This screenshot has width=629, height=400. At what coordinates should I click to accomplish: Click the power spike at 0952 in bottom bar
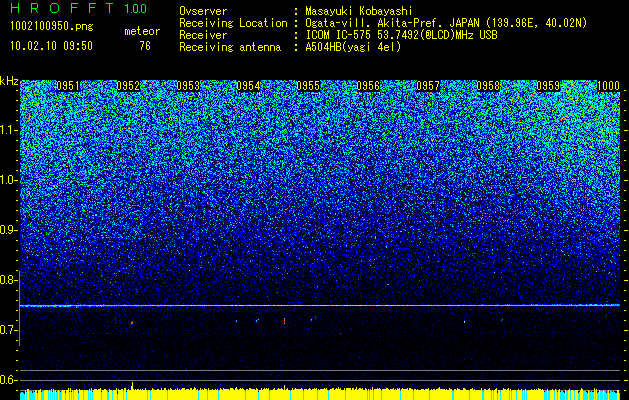132,386
